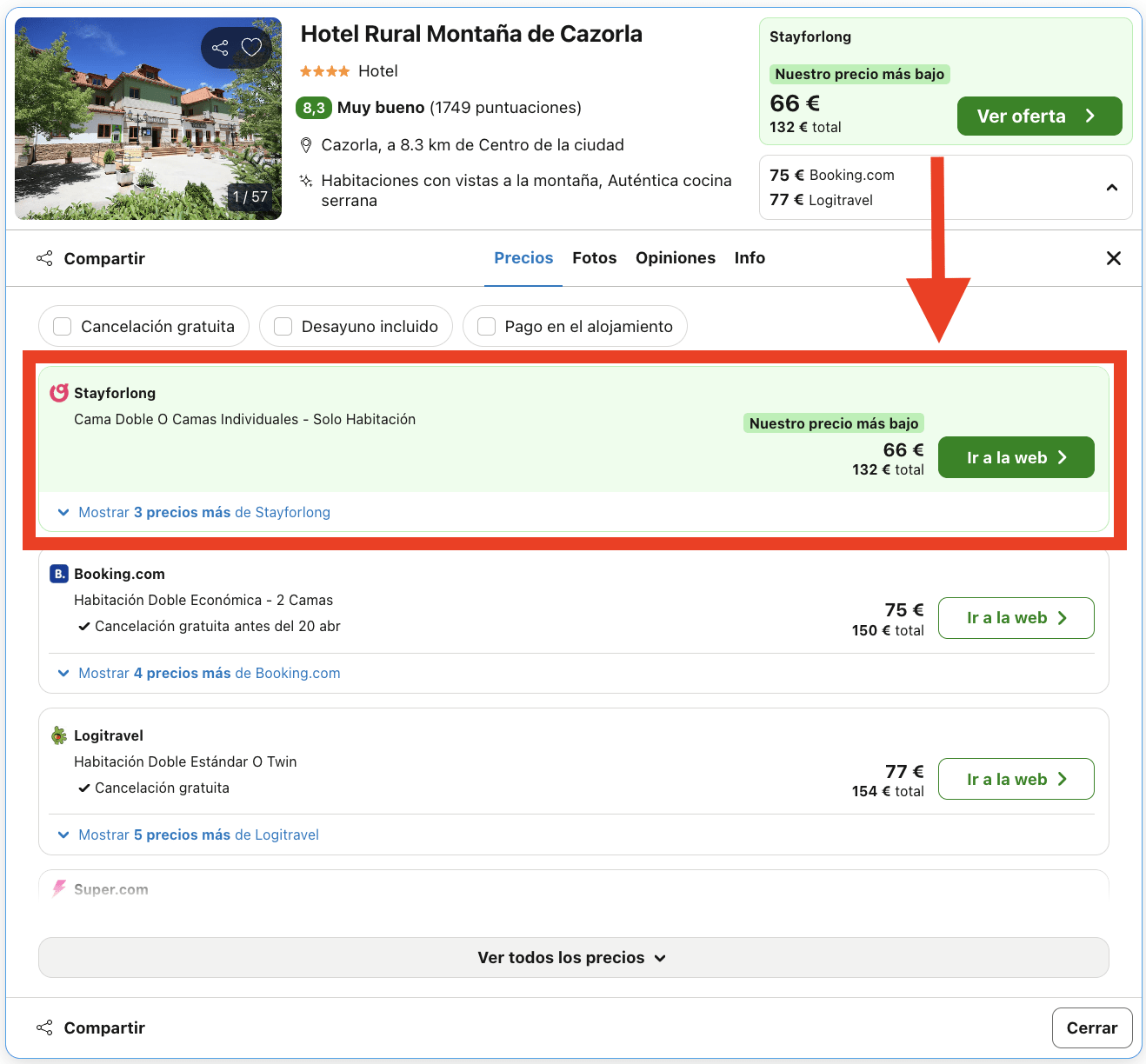Viewport: 1146px width, 1064px height.
Task: Click the hotel title Hotel Rural Montaña de Cazorla
Action: coord(471,34)
